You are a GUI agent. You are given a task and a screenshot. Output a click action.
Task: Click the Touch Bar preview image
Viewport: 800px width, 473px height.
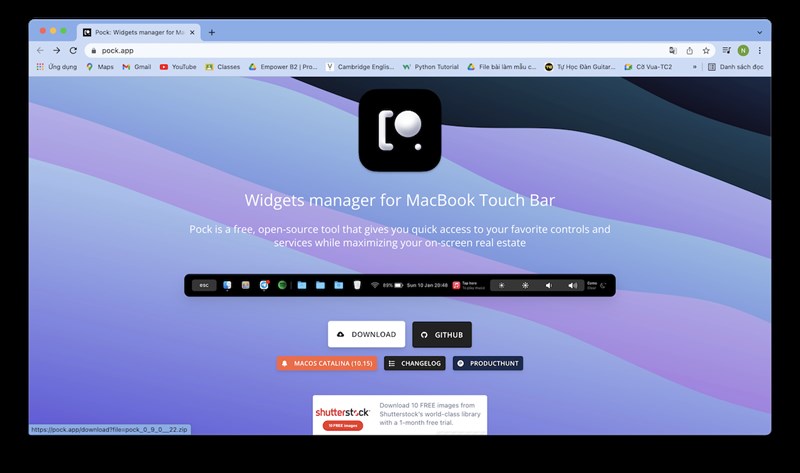click(400, 285)
